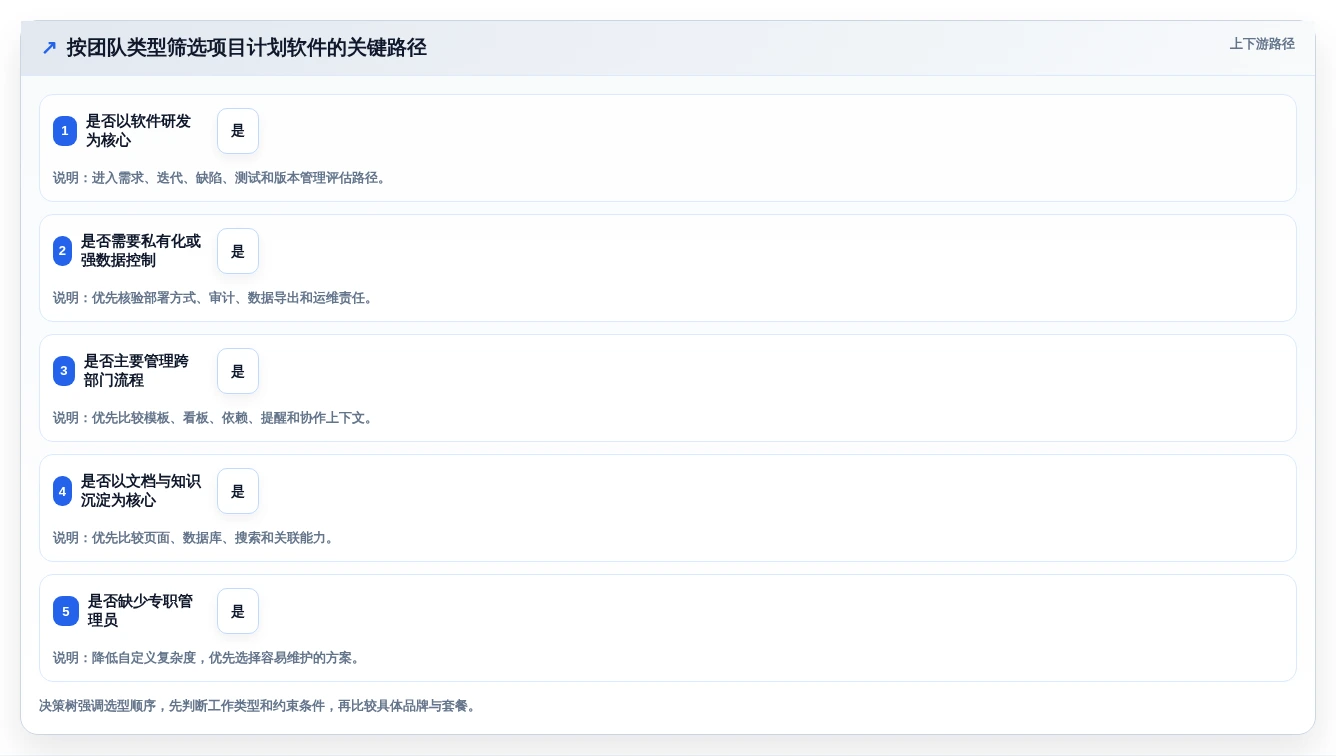The height and width of the screenshot is (756, 1336).
Task: Click the 是 button for 是否主要管理跨部门流程
Action: [x=238, y=371]
